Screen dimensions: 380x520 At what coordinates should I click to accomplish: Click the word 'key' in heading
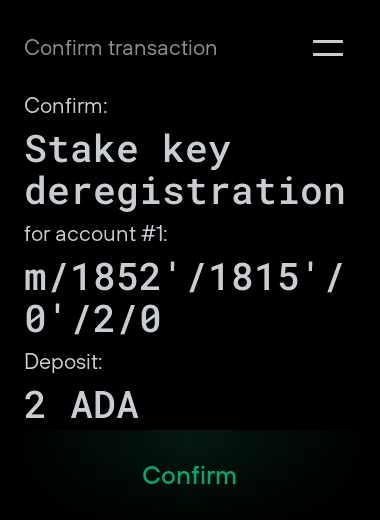pos(197,151)
